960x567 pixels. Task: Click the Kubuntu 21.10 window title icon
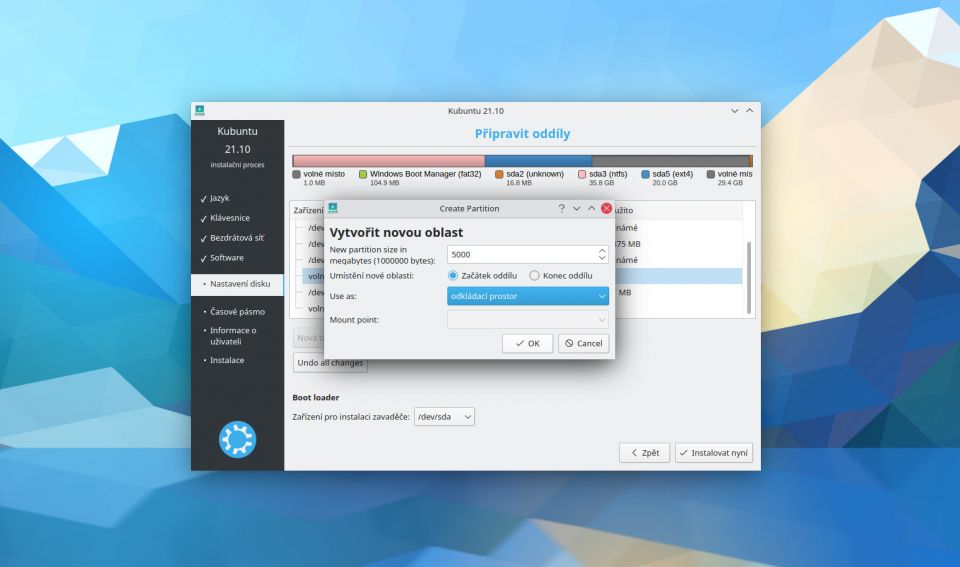200,110
